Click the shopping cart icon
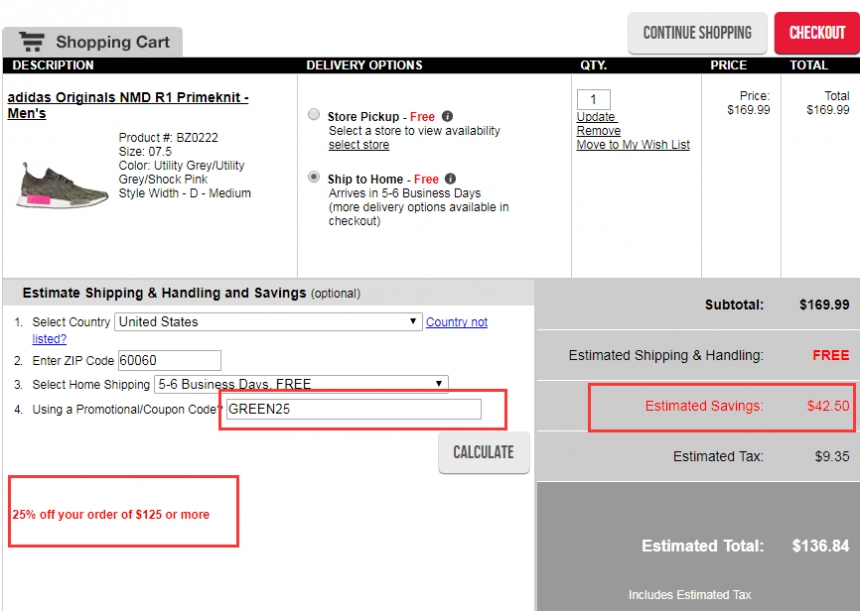The image size is (860, 611). click(32, 42)
